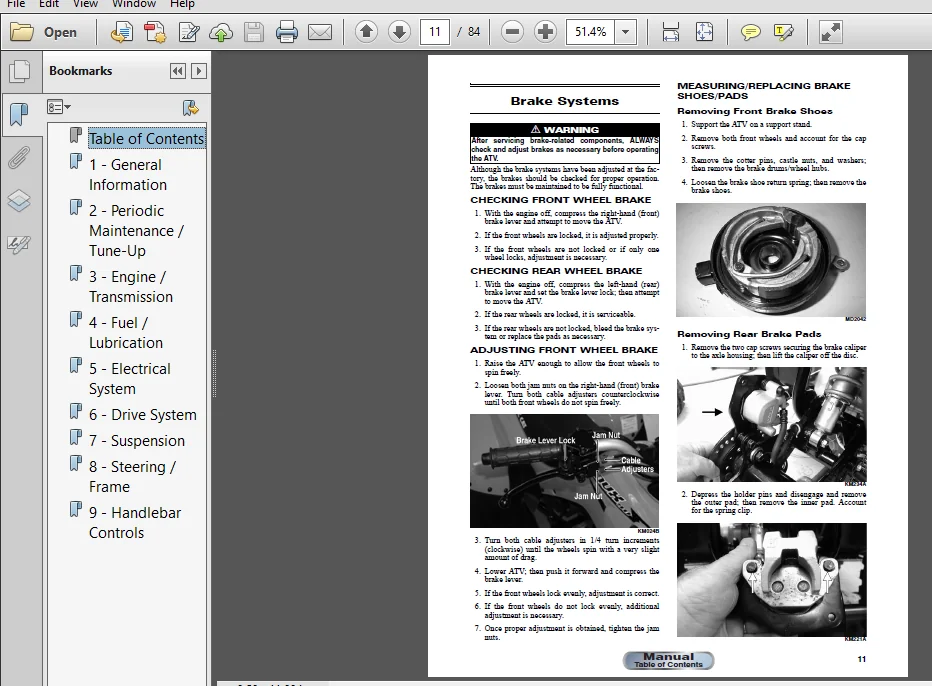Click the brake lever lock photo
Image resolution: width=932 pixels, height=686 pixels.
(564, 471)
